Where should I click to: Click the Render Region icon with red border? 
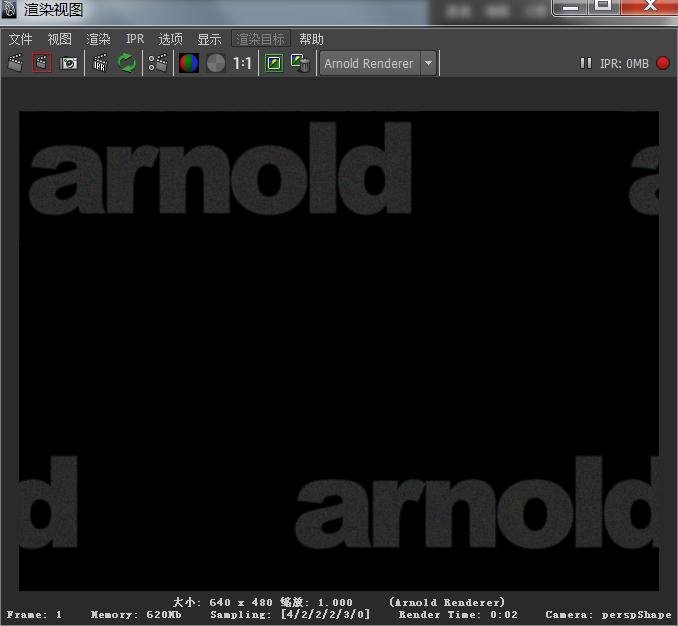point(42,63)
